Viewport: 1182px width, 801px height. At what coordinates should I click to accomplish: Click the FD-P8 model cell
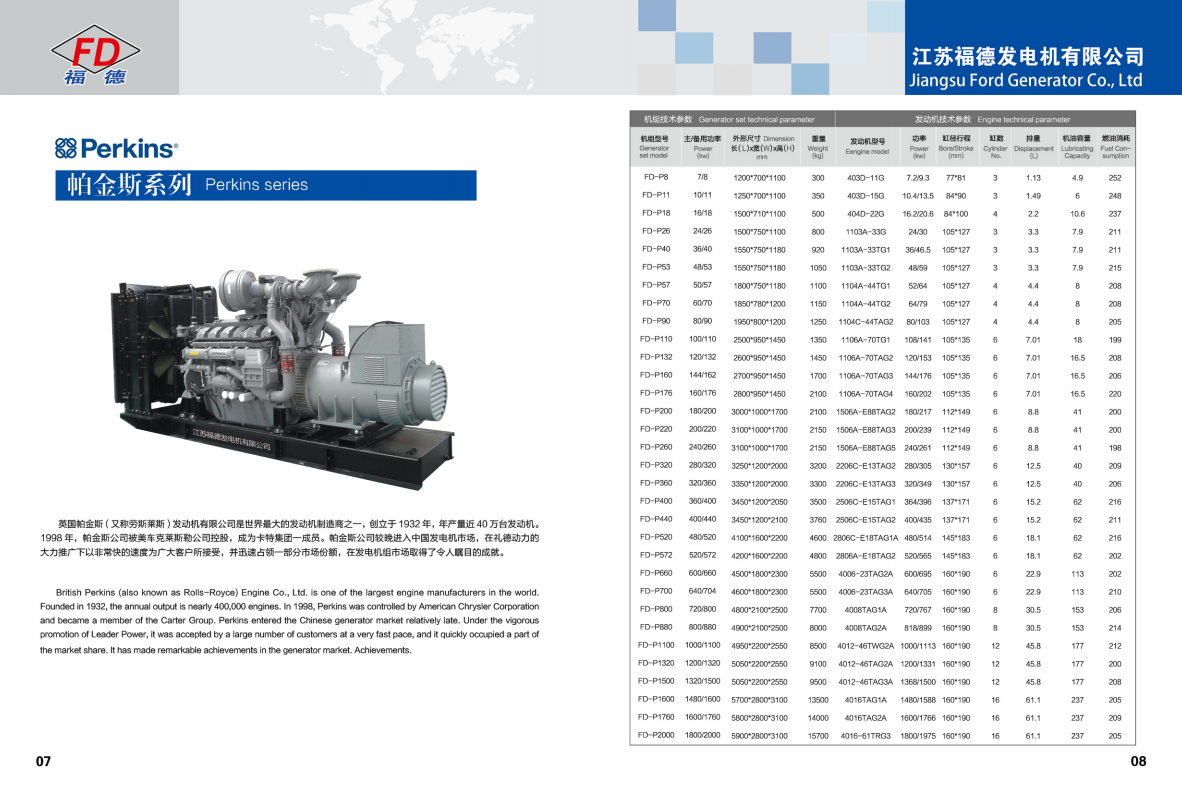coord(656,178)
